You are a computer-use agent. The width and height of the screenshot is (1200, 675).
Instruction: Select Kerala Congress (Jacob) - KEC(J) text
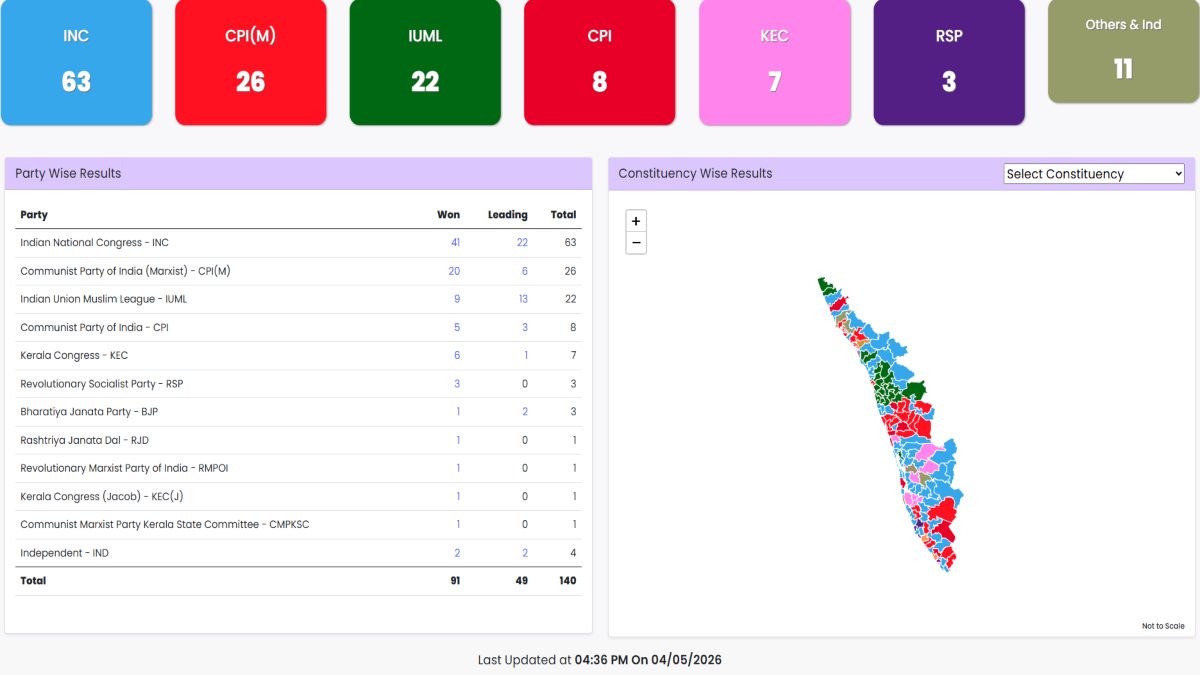(102, 496)
